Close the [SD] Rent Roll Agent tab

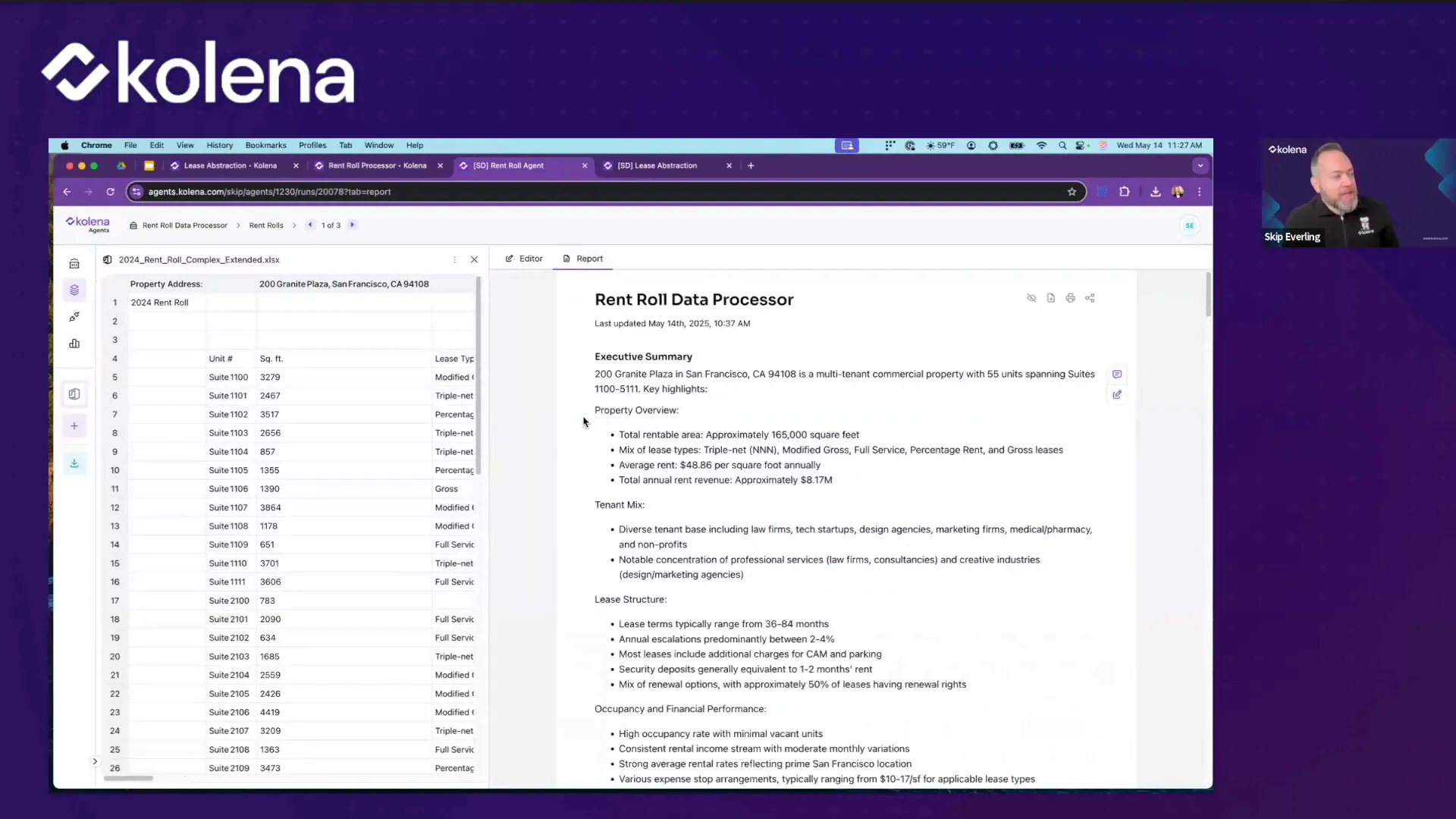tap(585, 165)
